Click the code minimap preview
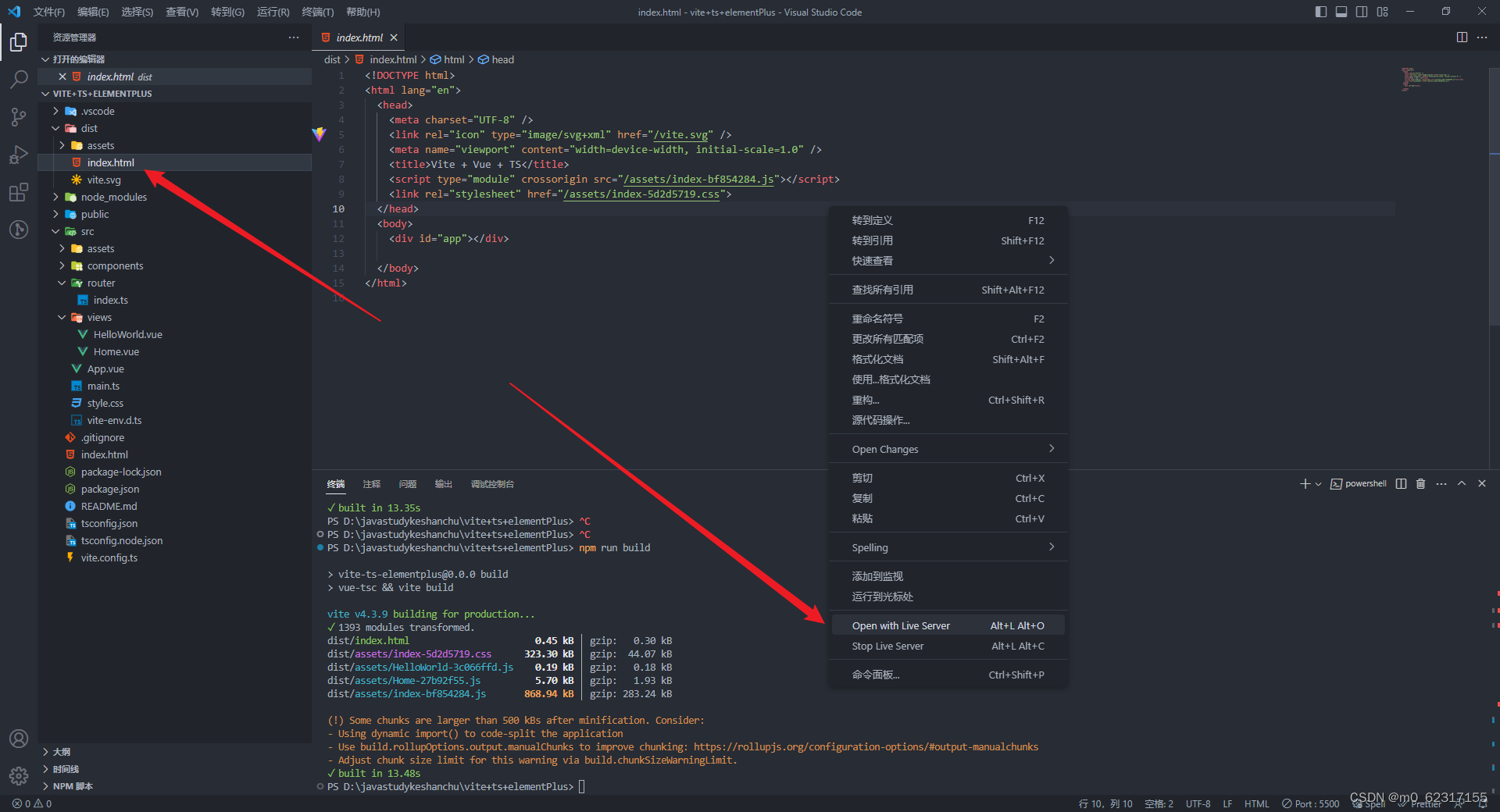The image size is (1500, 812). point(1432,80)
